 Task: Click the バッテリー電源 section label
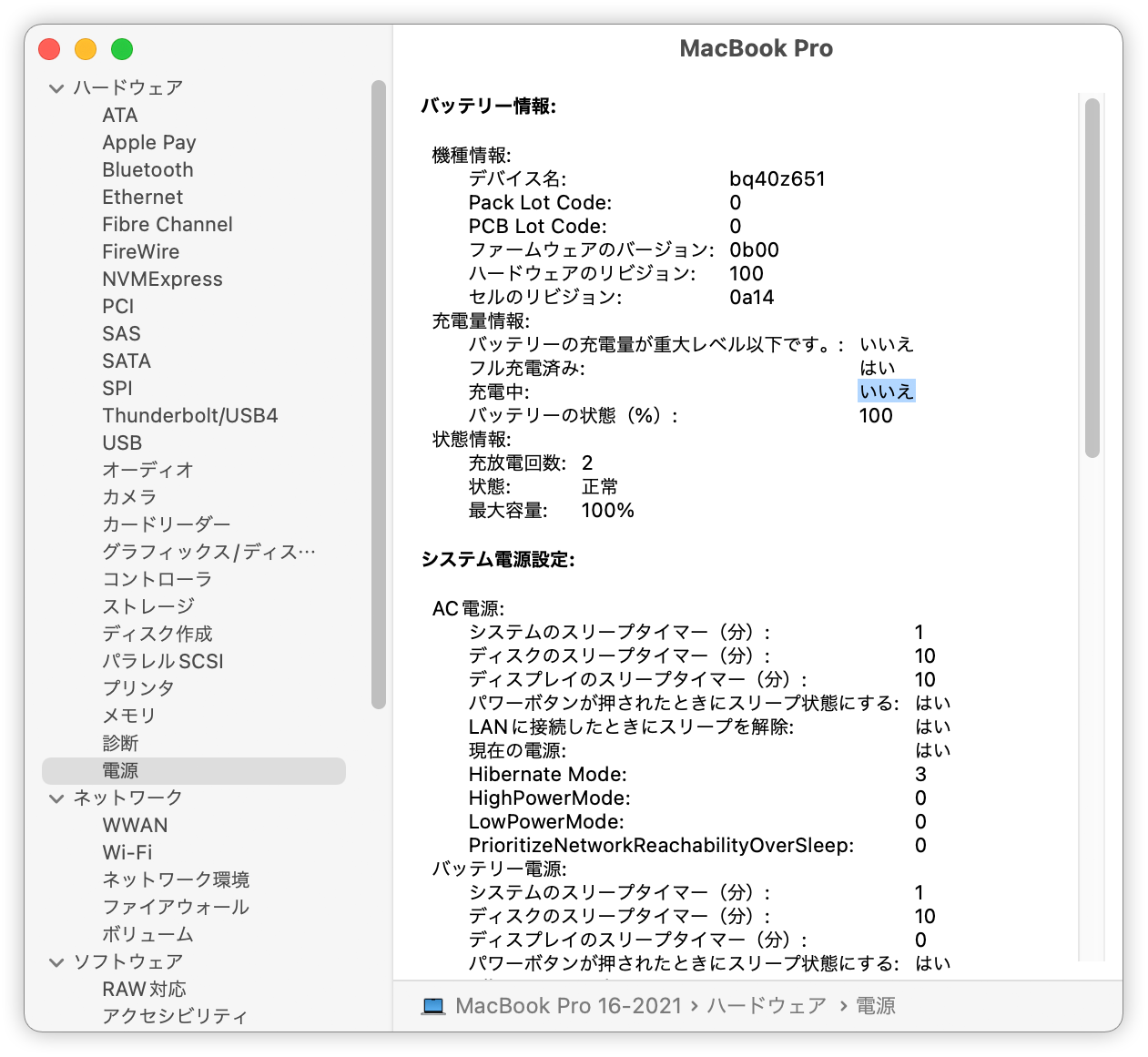(500, 869)
